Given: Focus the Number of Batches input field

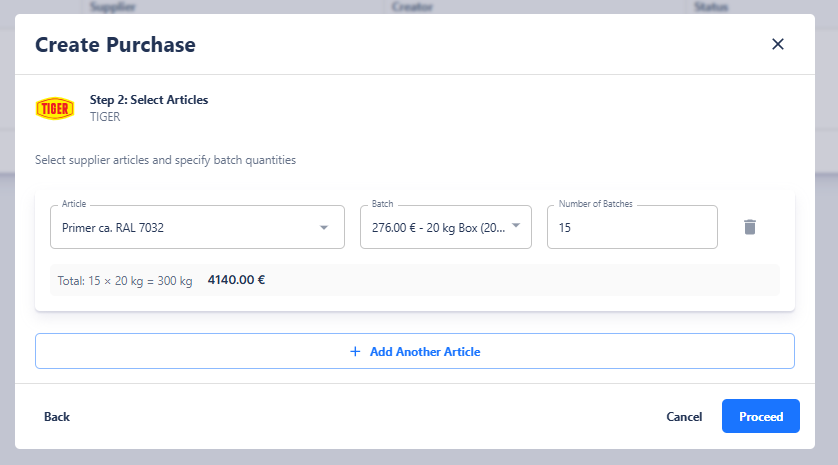Looking at the screenshot, I should (631, 228).
